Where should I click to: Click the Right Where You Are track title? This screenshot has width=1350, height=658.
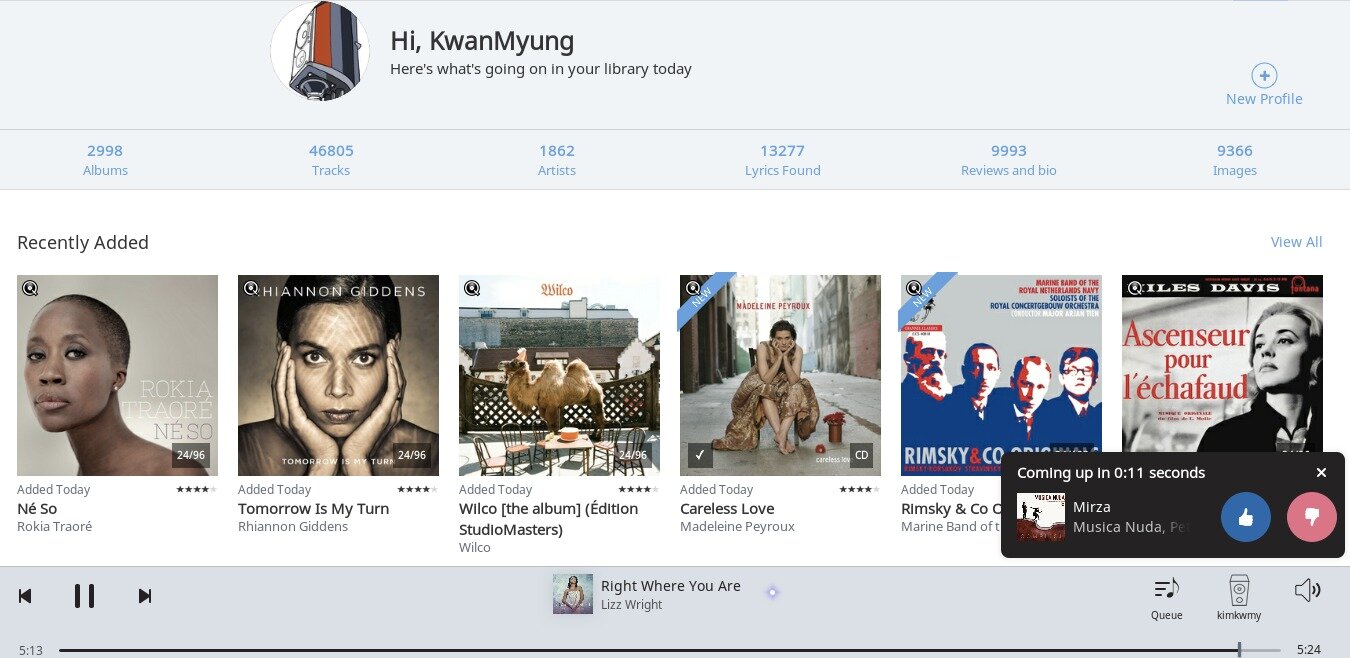click(670, 586)
